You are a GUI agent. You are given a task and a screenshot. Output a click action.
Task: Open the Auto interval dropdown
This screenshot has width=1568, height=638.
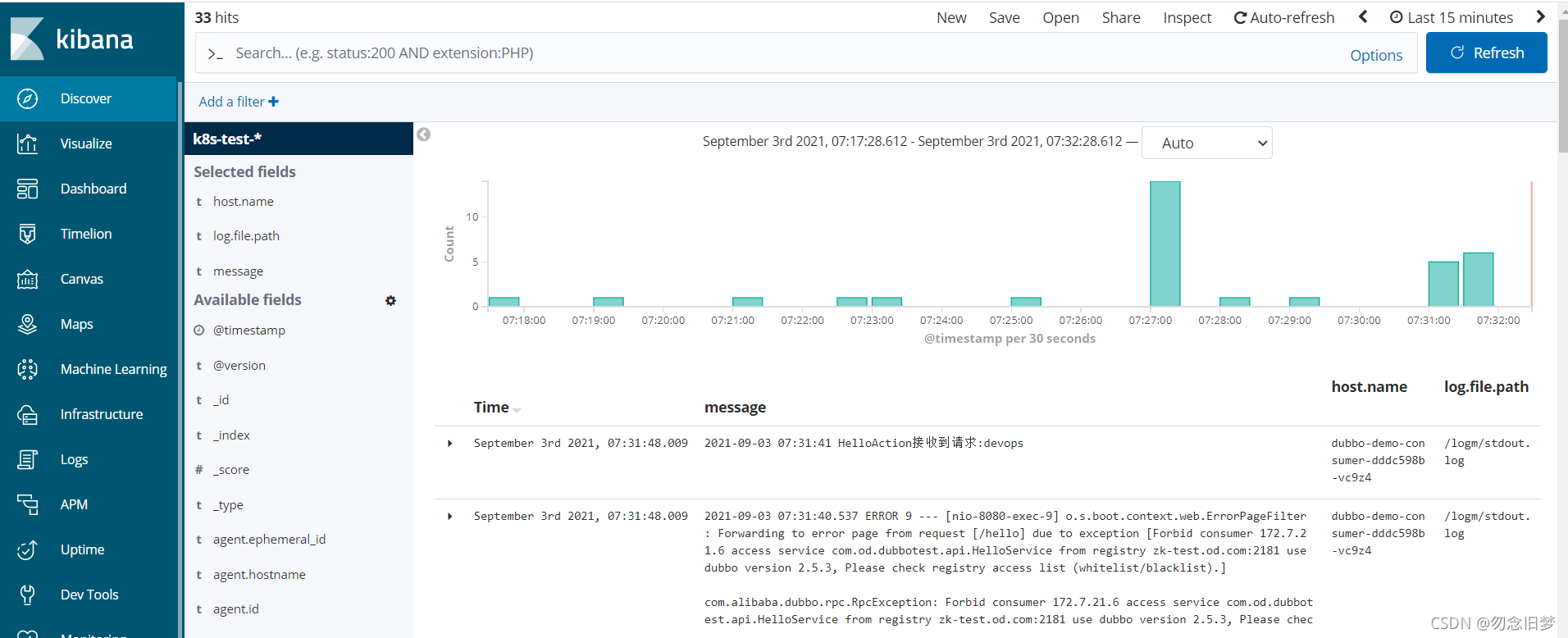pos(1206,143)
